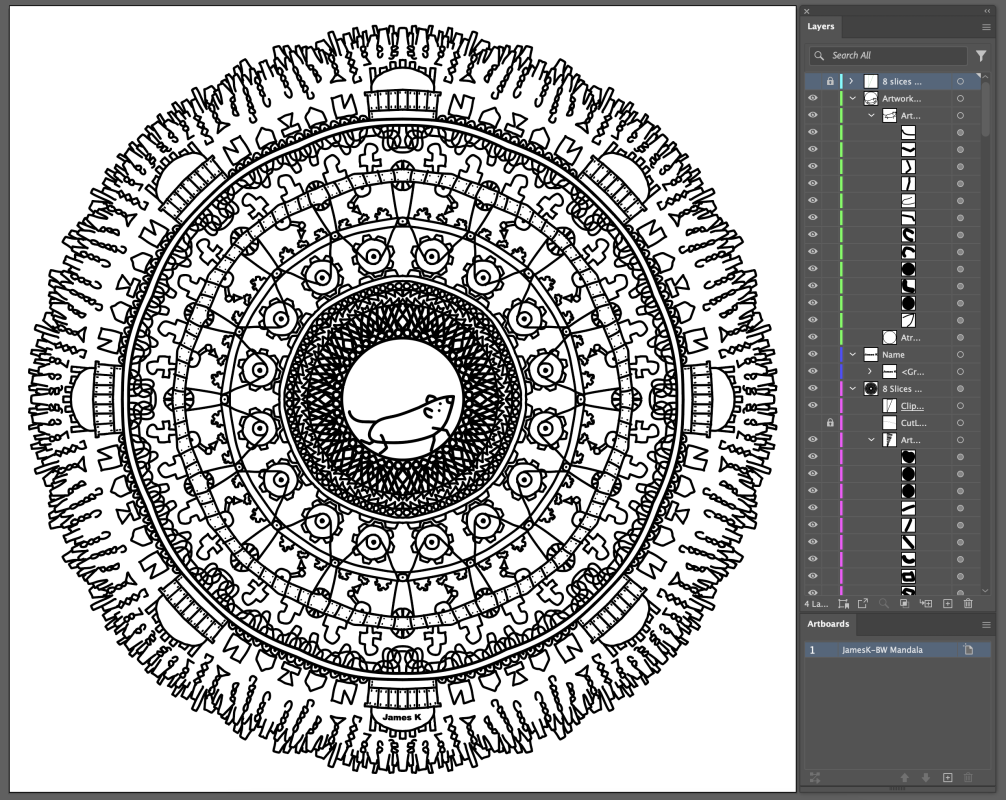Image resolution: width=1006 pixels, height=800 pixels.
Task: Click the Clip... clipping path layer name
Action: pos(912,406)
